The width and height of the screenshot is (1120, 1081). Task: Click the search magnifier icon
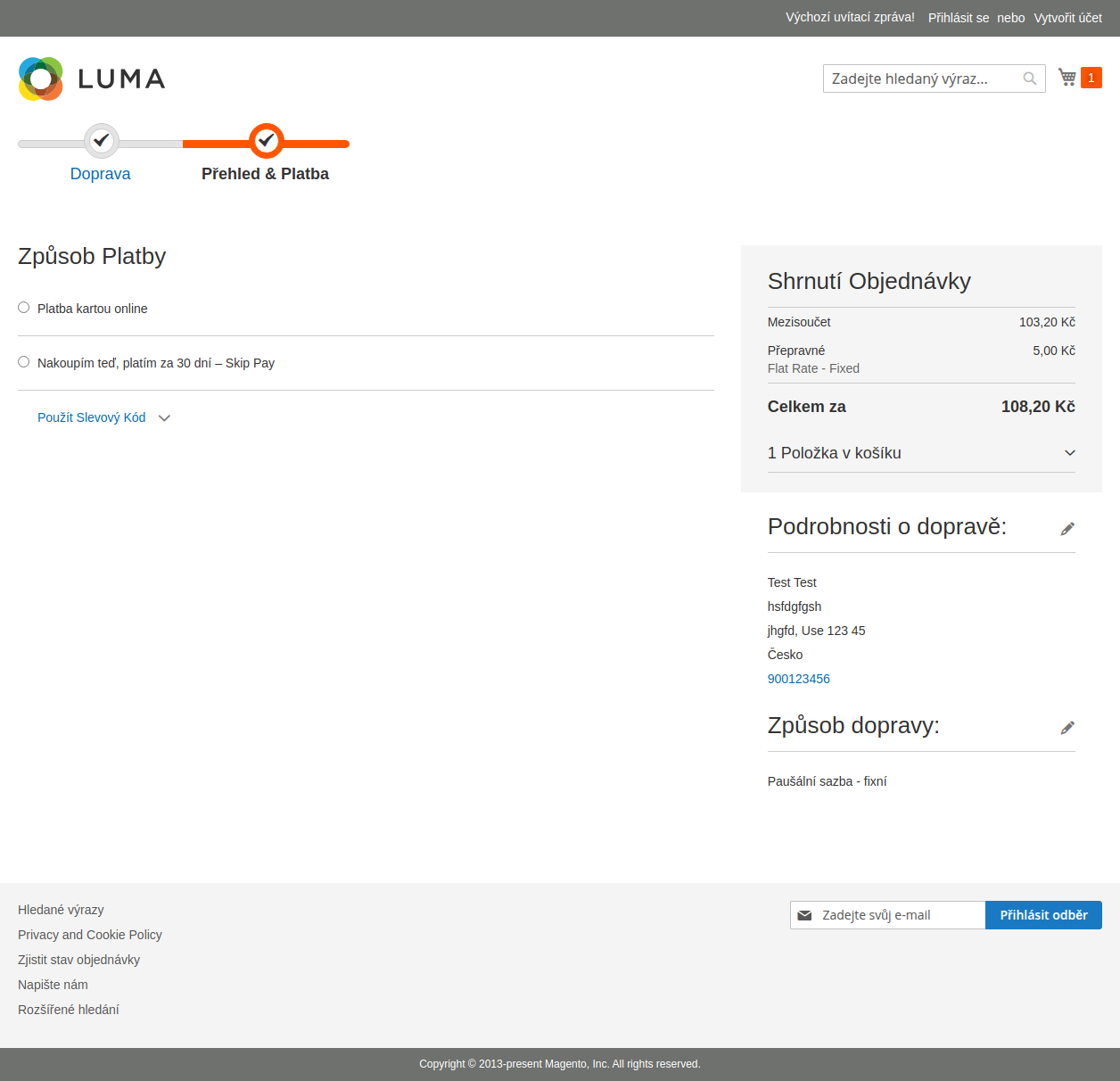tap(1029, 78)
